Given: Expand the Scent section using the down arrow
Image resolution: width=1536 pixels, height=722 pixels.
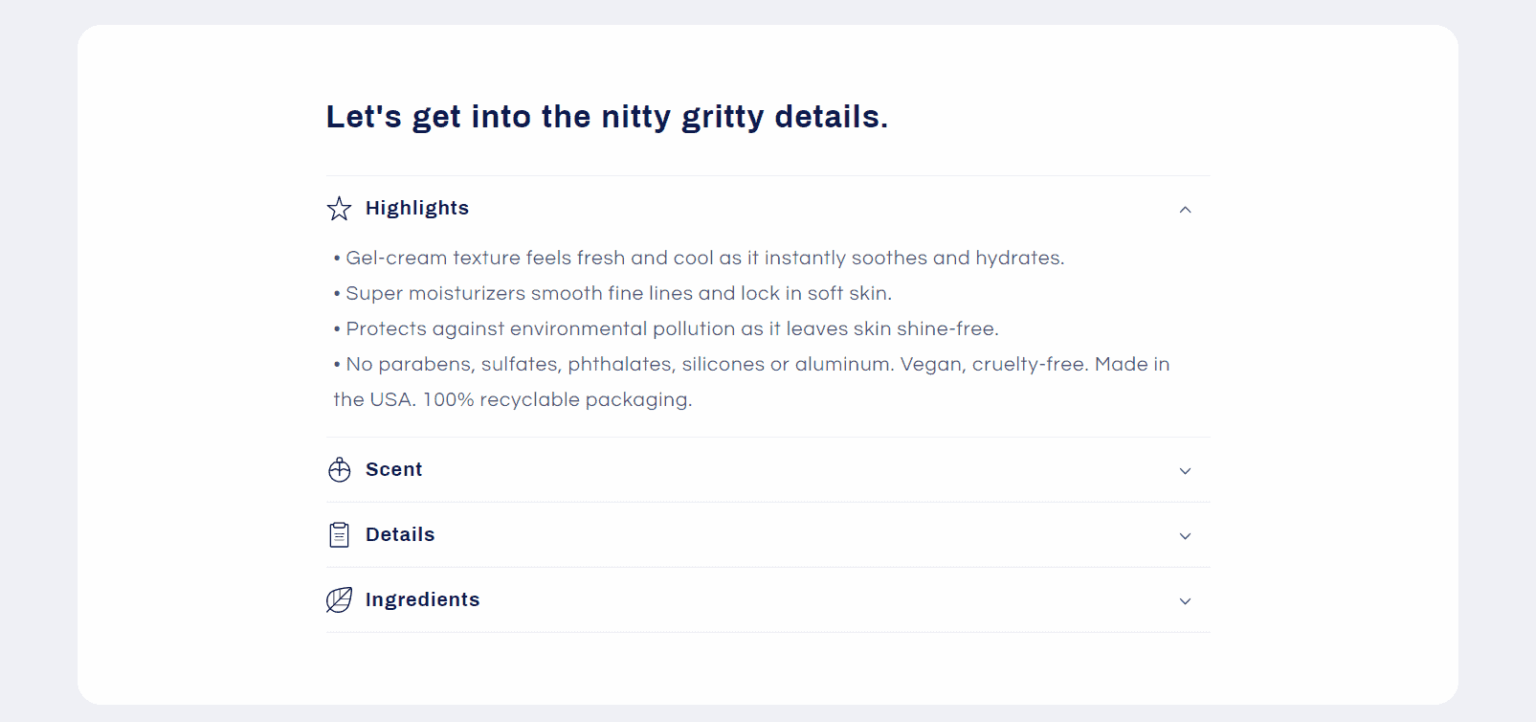Looking at the screenshot, I should (1185, 470).
